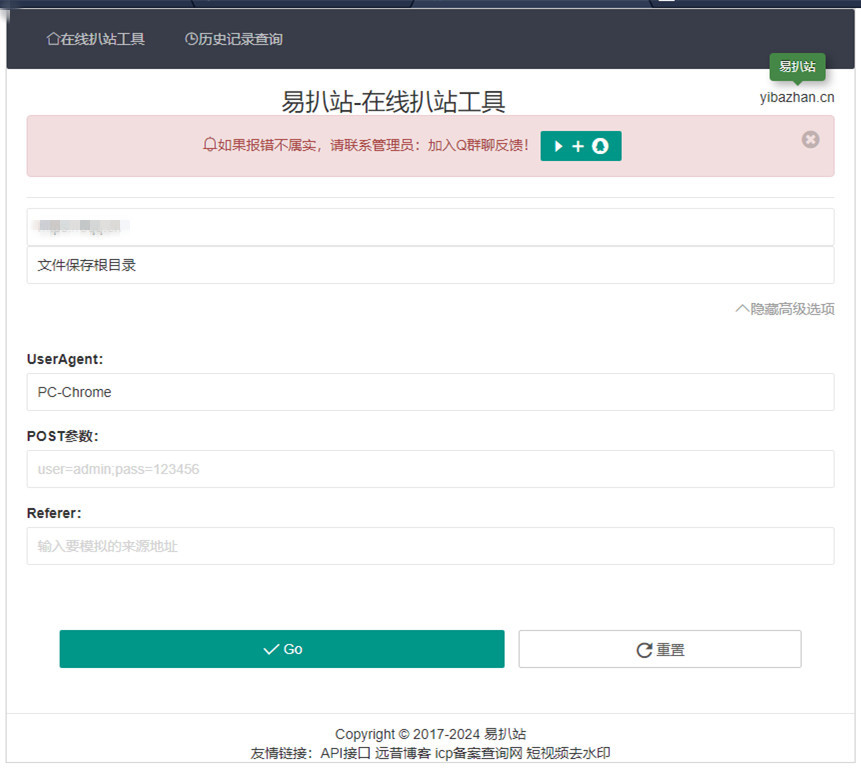
Task: Click the yibazhan.cn site text
Action: [x=797, y=97]
